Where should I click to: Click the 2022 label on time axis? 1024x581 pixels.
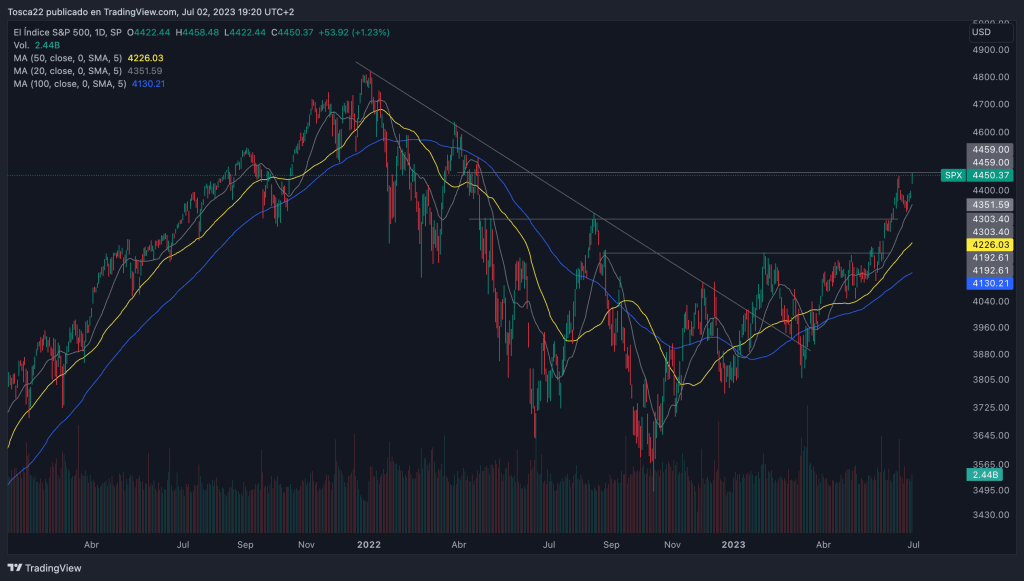click(369, 545)
